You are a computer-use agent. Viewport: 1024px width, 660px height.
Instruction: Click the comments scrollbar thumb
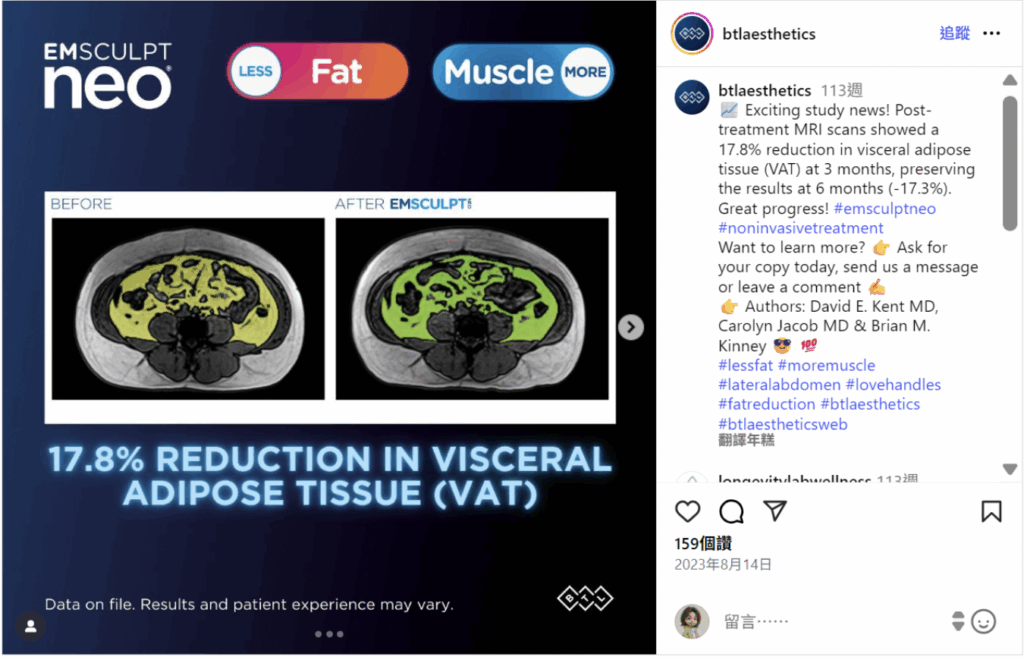pyautogui.click(x=1010, y=163)
